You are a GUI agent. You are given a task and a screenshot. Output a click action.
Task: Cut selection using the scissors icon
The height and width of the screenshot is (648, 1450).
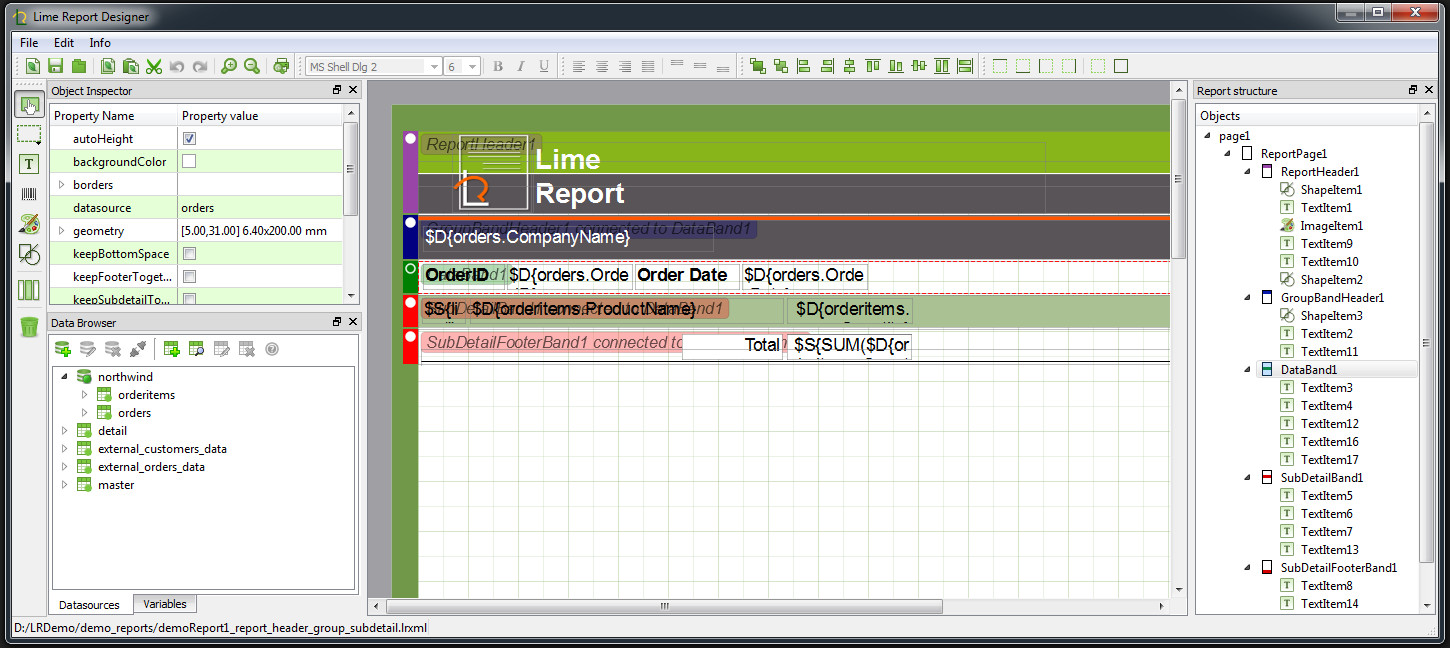coord(154,66)
